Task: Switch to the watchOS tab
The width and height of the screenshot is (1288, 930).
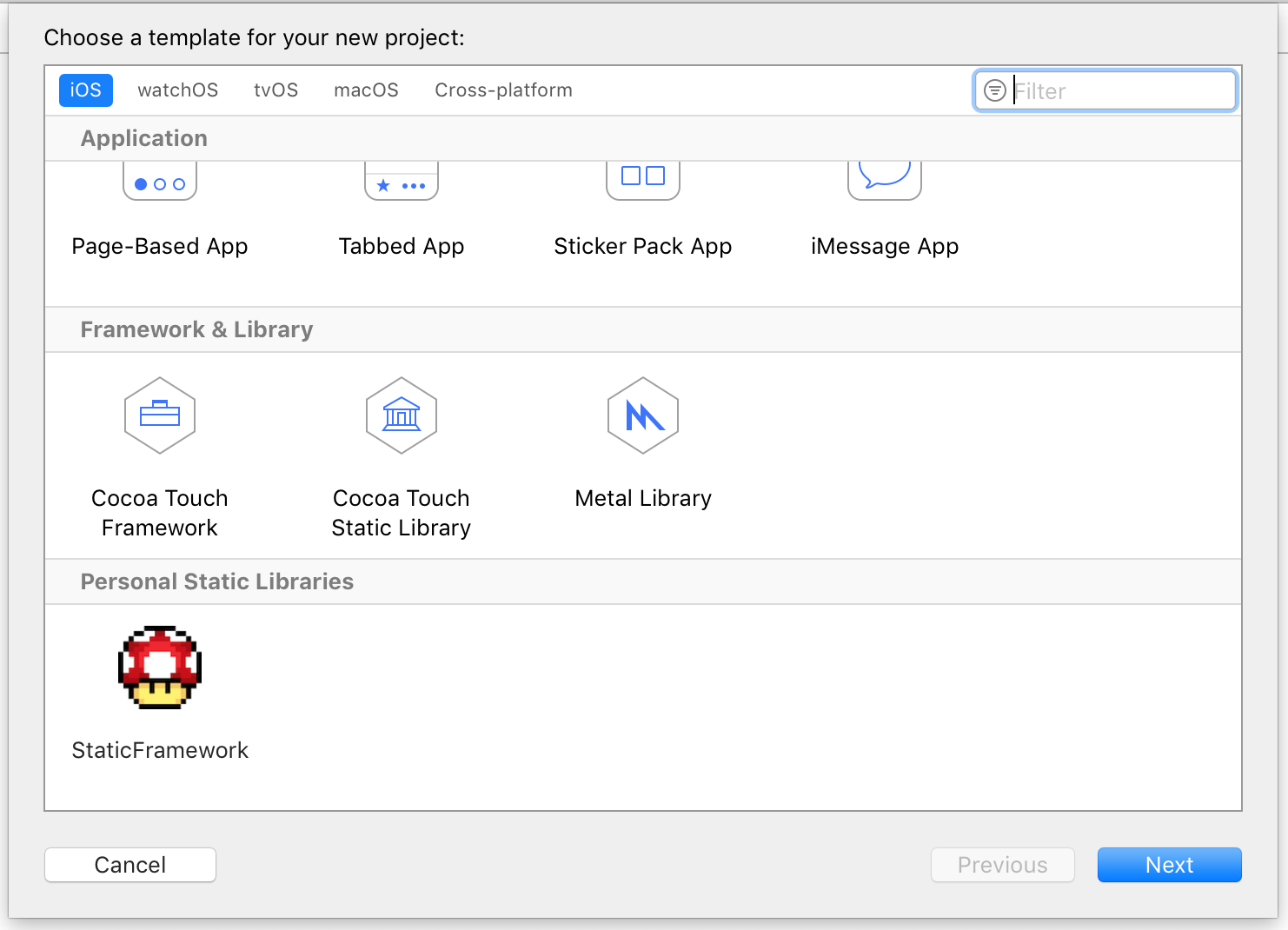Action: (178, 90)
